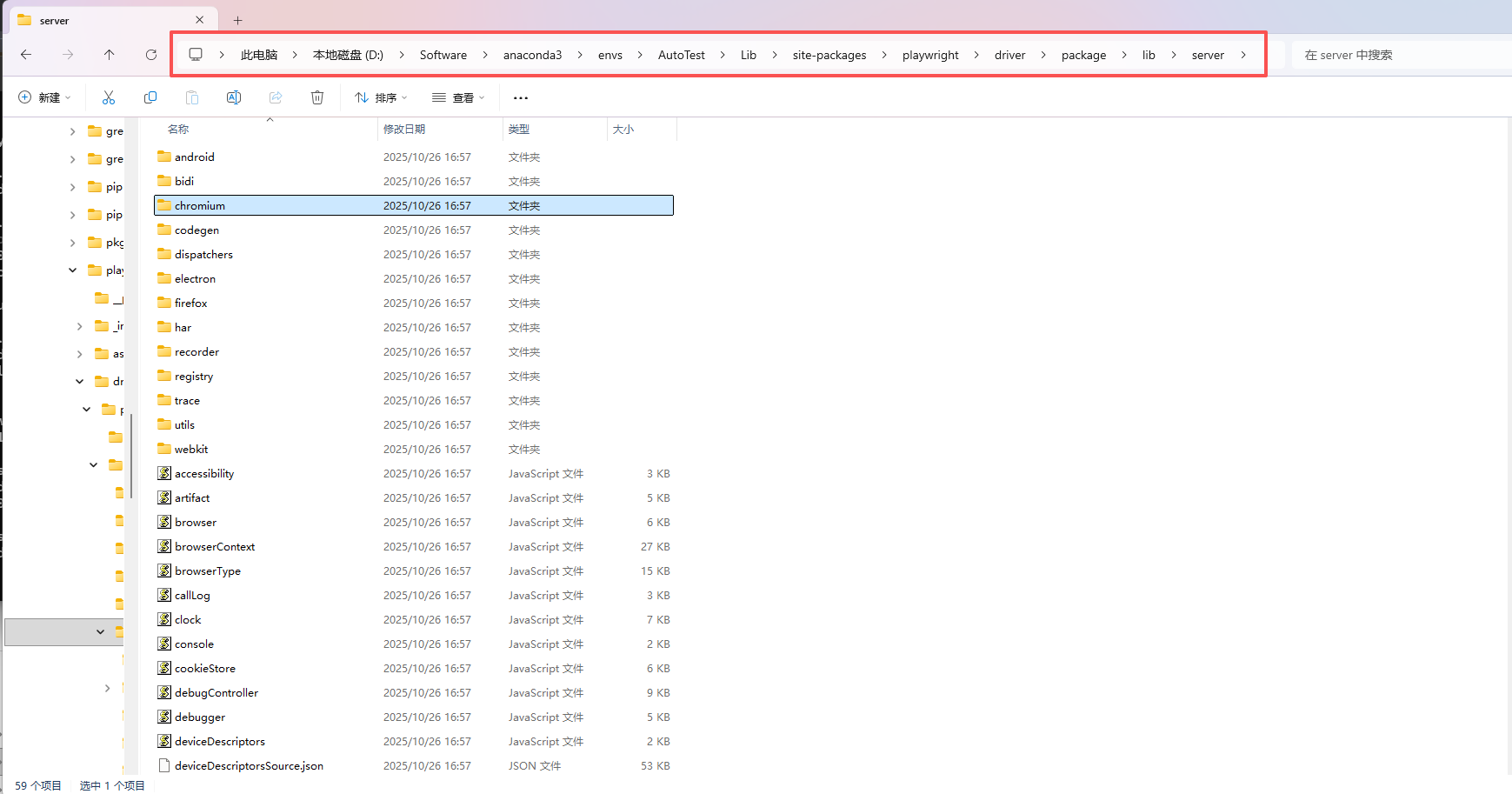Navigate to anaconda3 breadcrumb segment
This screenshot has height=794, width=1512.
click(532, 55)
